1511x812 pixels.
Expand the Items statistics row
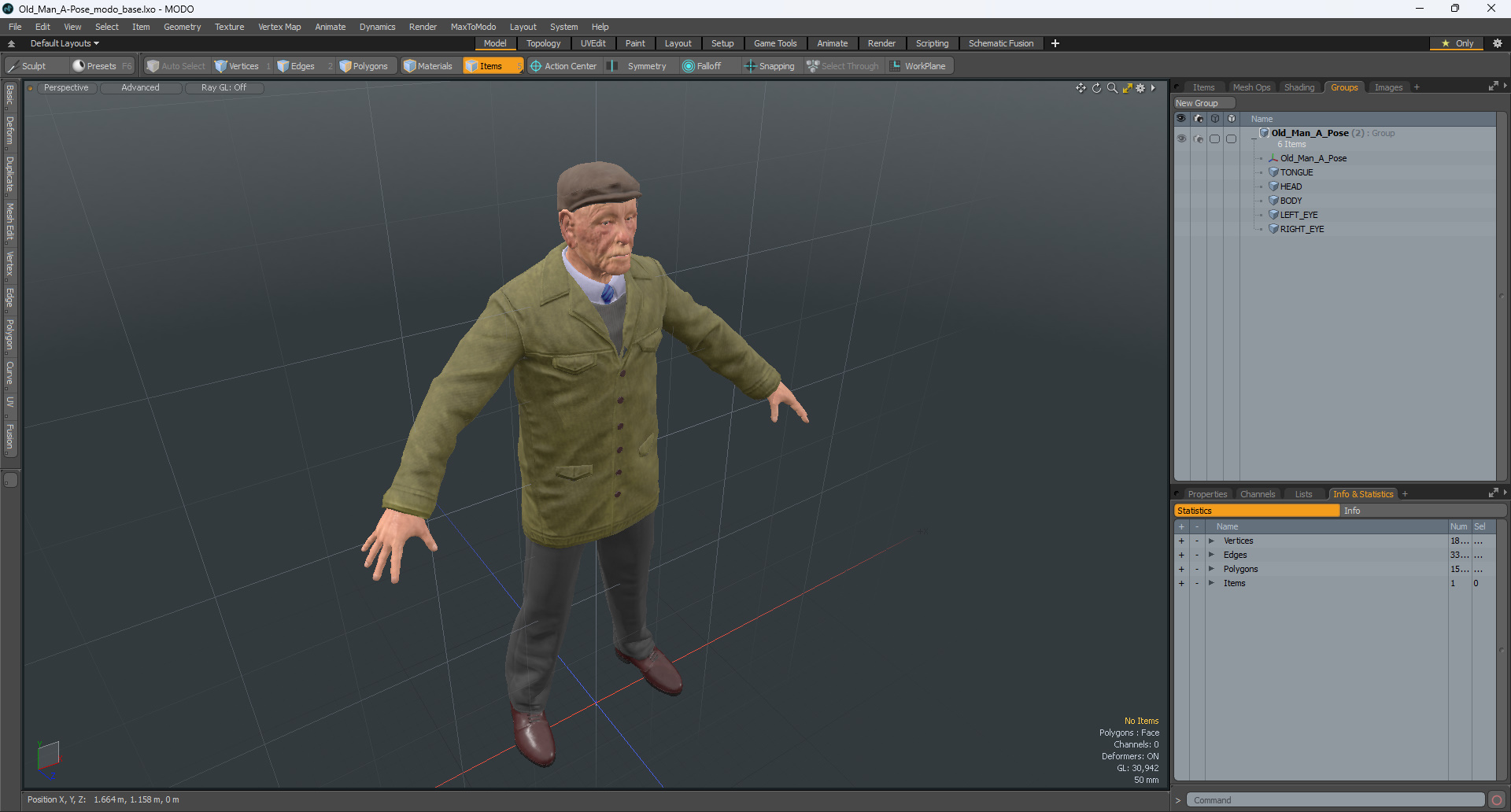click(1211, 583)
